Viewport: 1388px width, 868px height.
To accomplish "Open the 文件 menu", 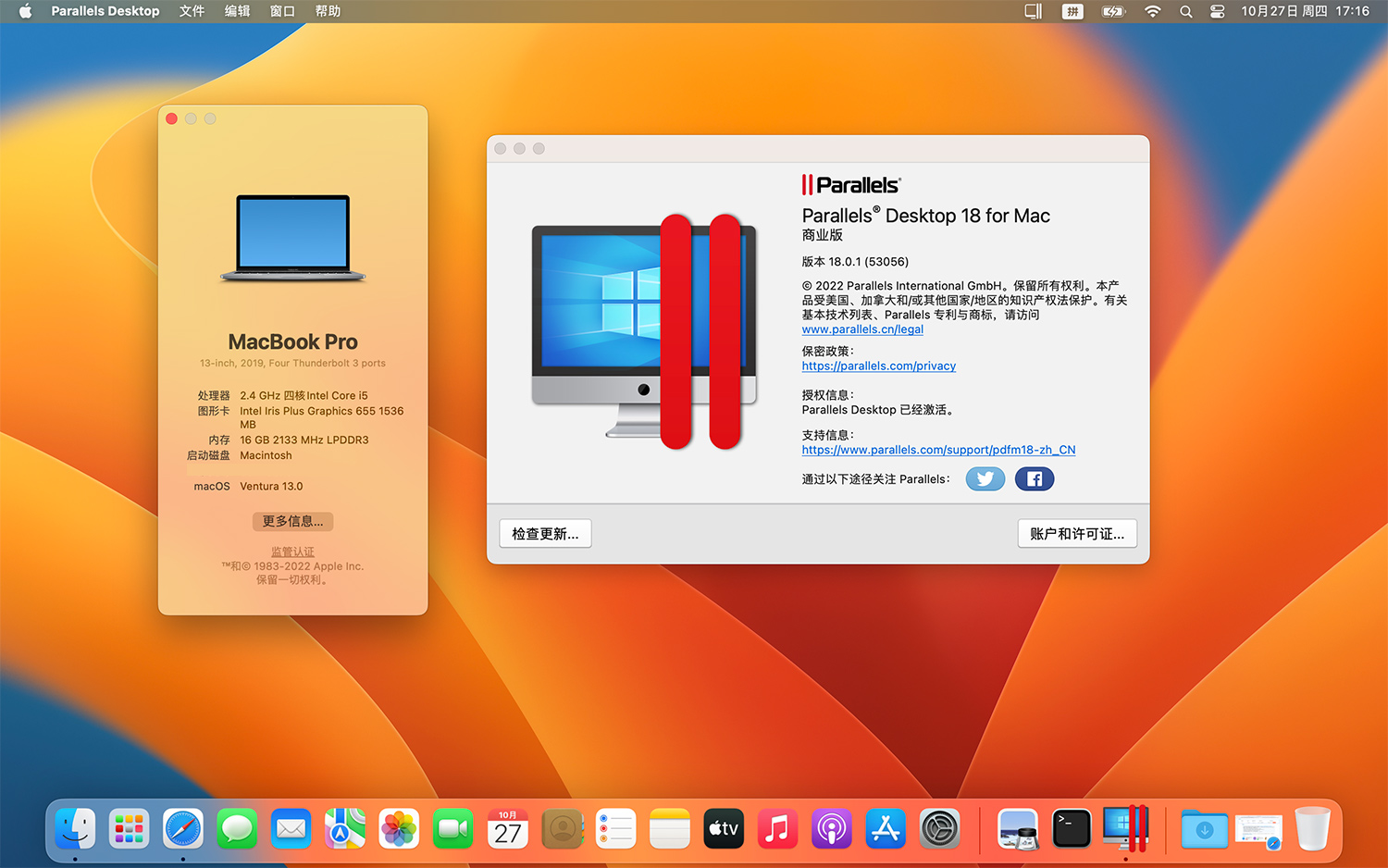I will point(192,11).
